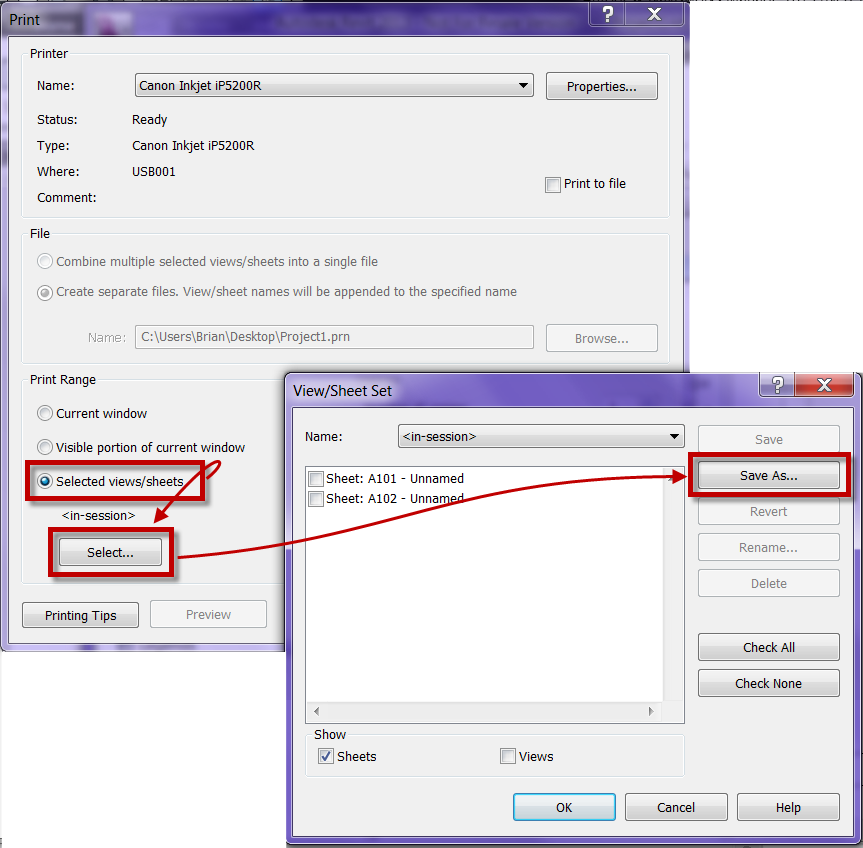This screenshot has height=848, width=863.
Task: Enable the Print to file checkbox
Action: pos(553,184)
